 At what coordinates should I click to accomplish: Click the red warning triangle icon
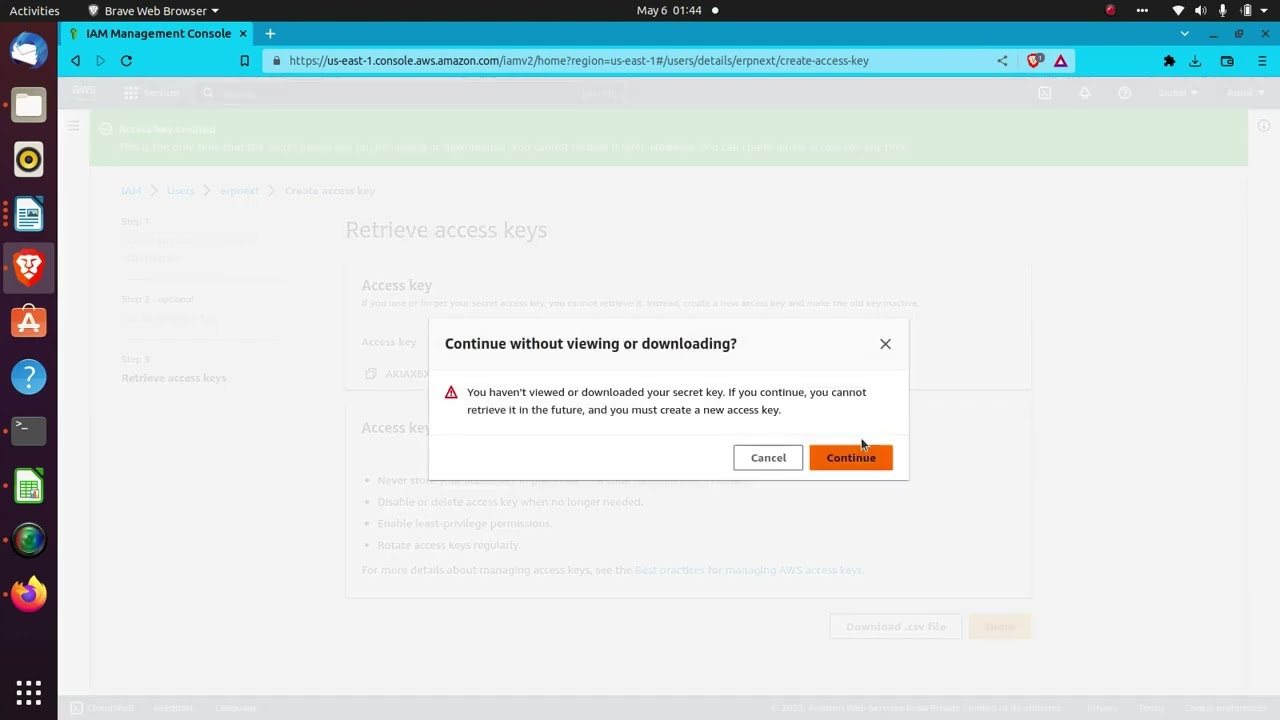pyautogui.click(x=451, y=393)
